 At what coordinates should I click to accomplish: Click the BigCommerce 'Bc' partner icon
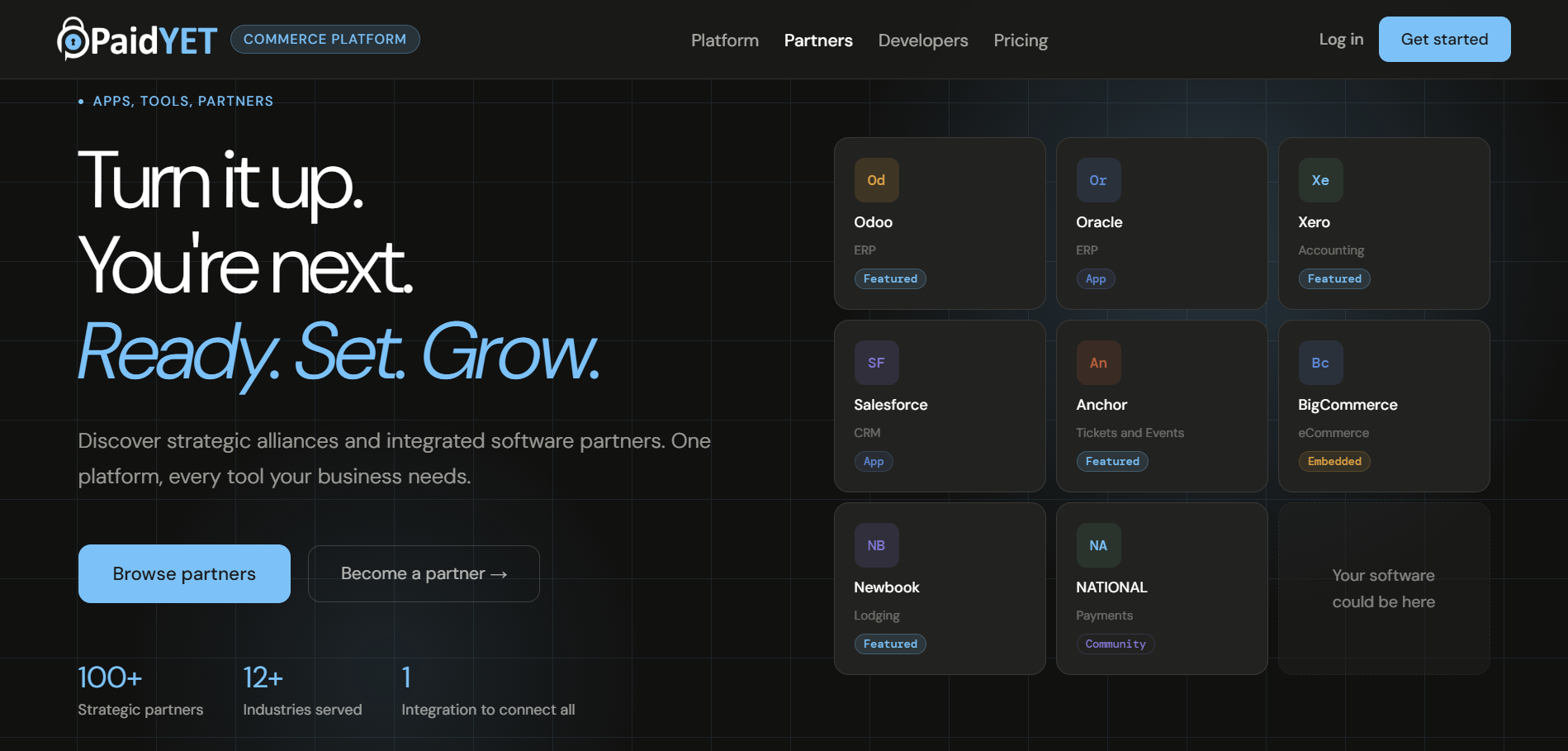point(1320,363)
